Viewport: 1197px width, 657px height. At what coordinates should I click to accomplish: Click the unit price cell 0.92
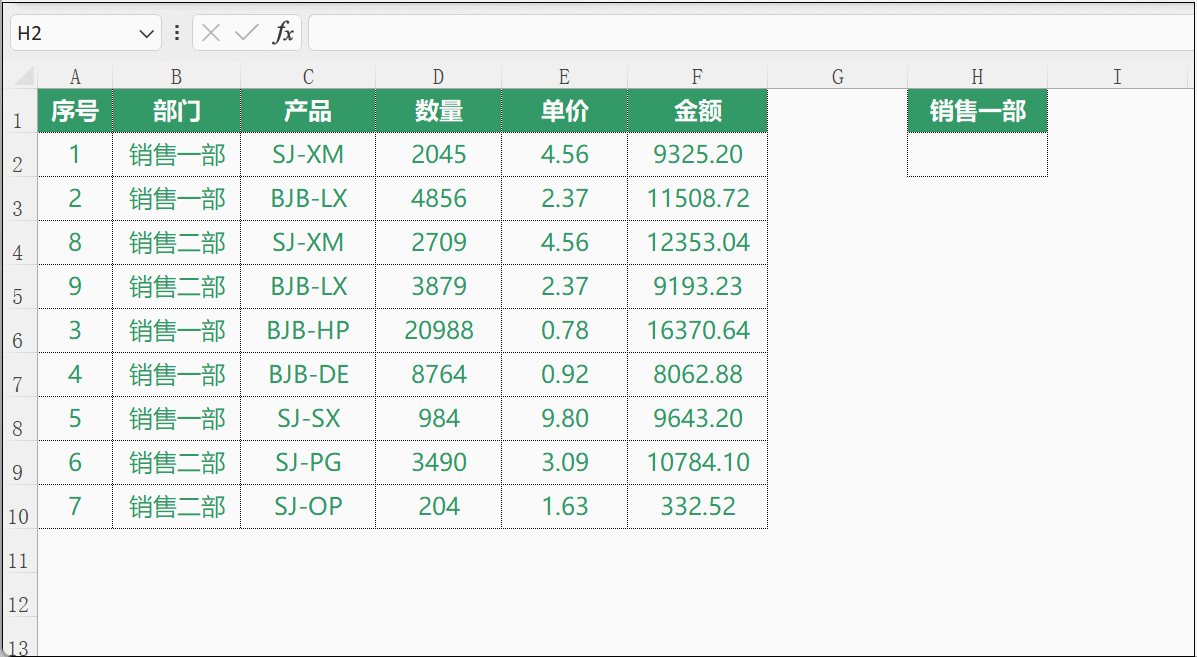[564, 375]
